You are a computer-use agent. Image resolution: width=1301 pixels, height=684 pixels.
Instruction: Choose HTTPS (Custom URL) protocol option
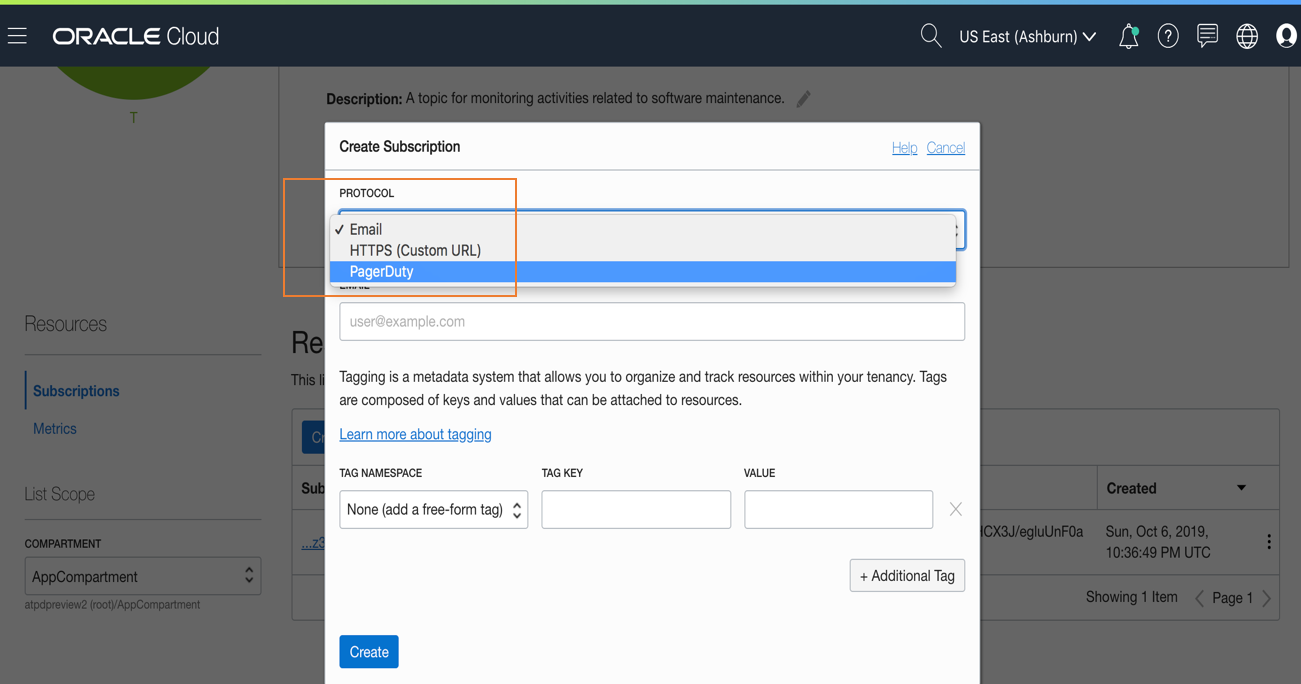[415, 250]
